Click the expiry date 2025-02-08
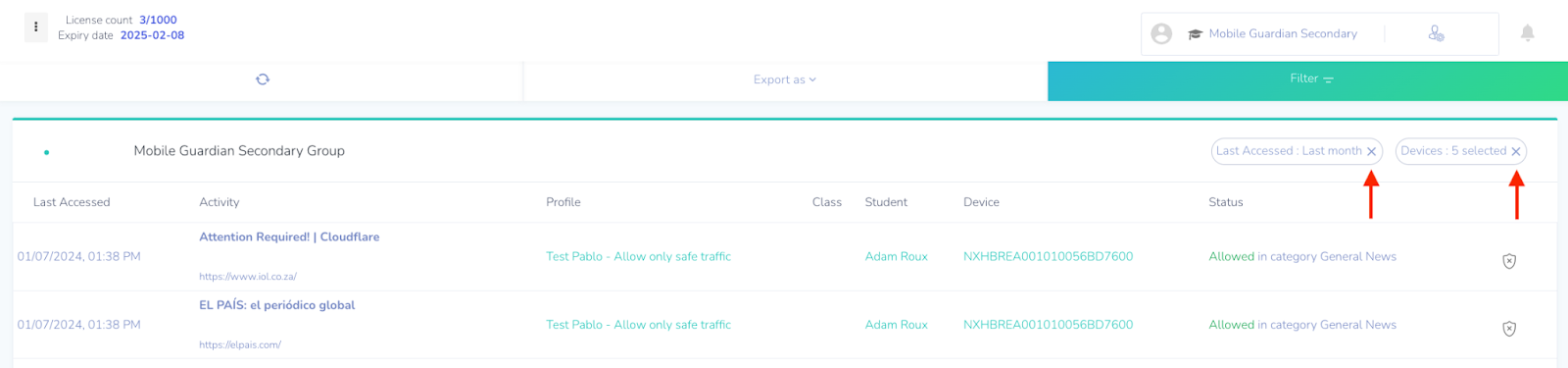Image resolution: width=1568 pixels, height=368 pixels. pos(152,35)
